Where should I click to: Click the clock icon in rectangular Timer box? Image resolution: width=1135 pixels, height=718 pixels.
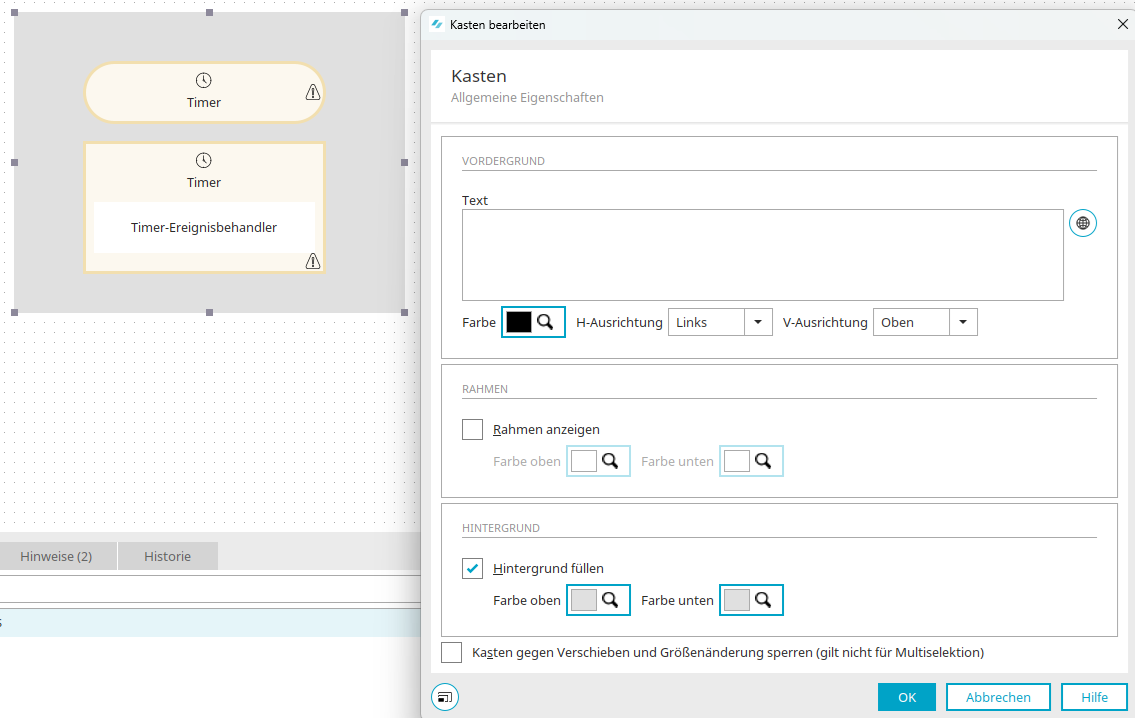coord(203,160)
